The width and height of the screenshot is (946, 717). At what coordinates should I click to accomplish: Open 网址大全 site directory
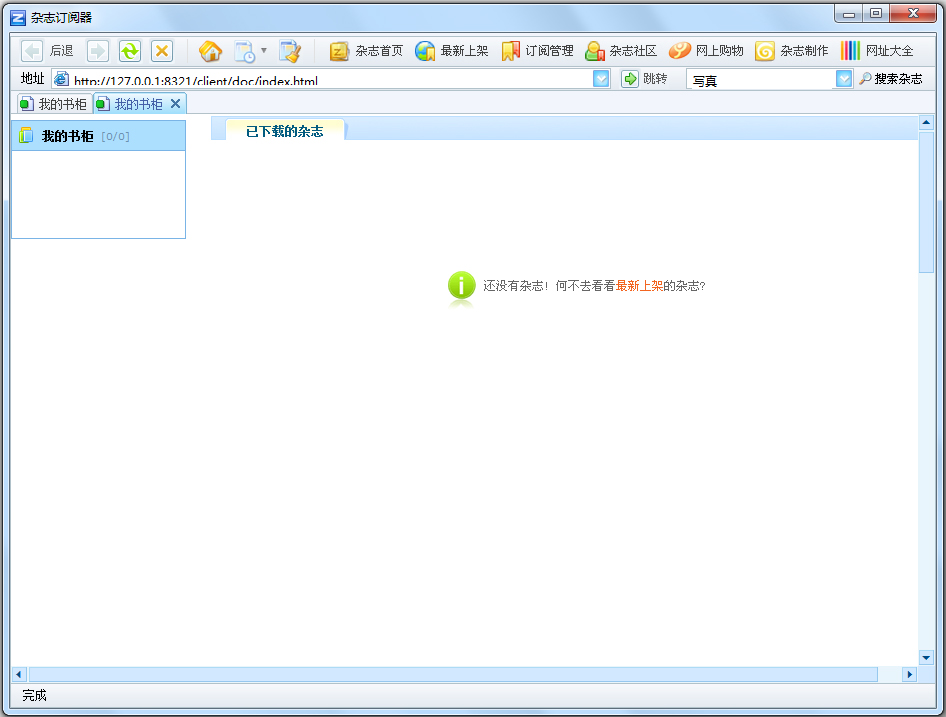coord(877,51)
